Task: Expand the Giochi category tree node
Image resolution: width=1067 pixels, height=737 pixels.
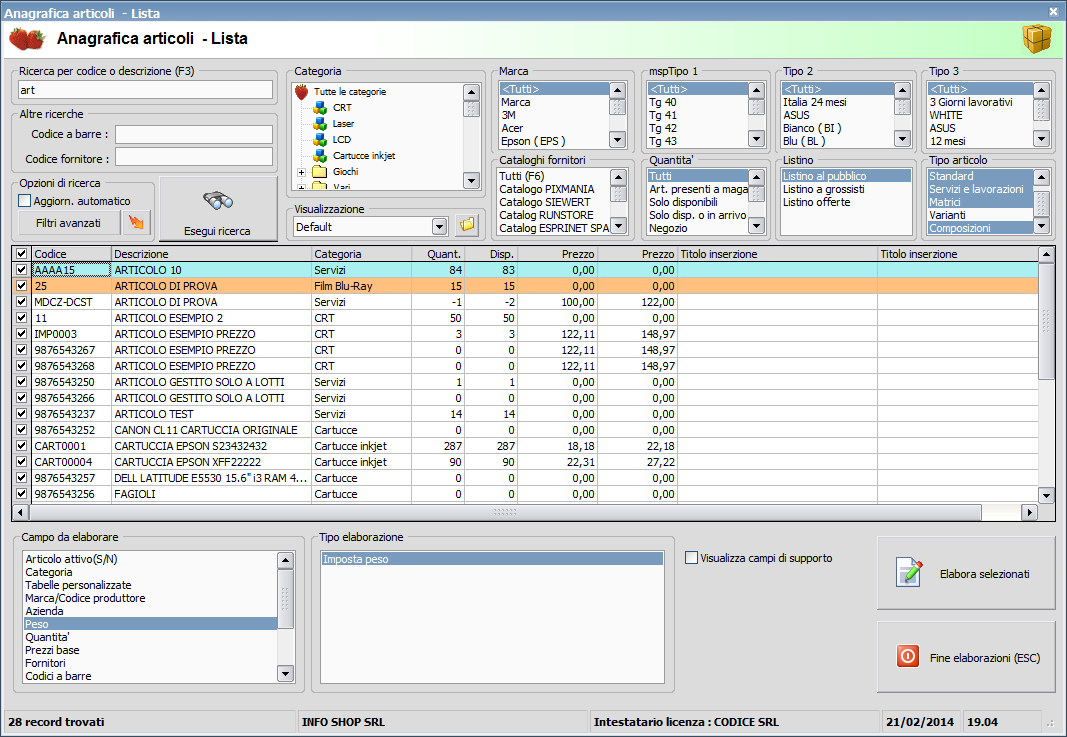Action: tap(302, 172)
